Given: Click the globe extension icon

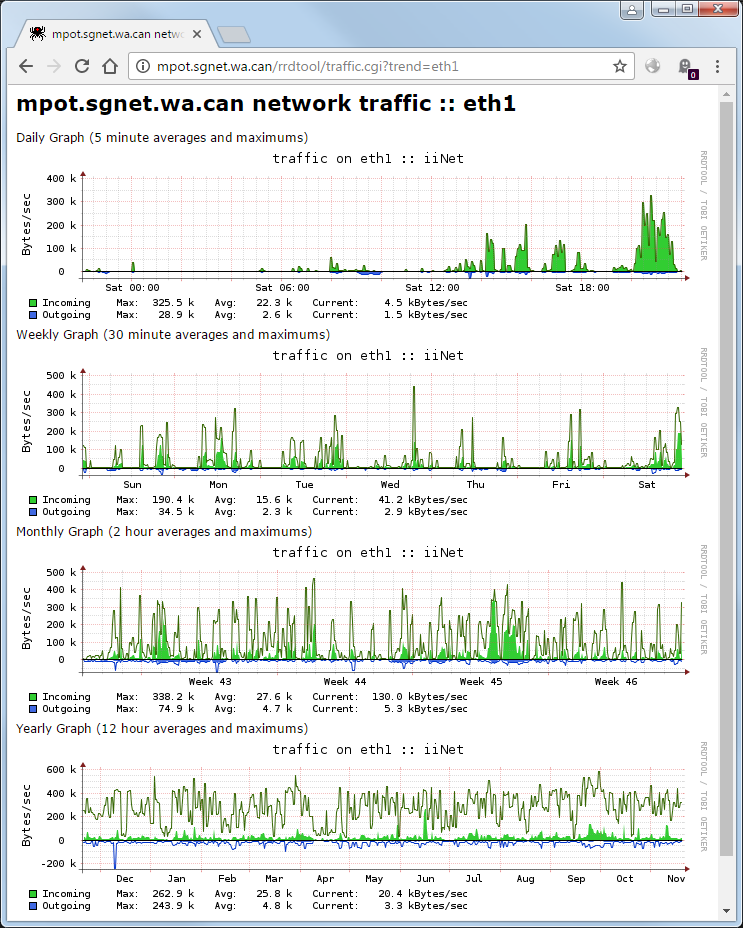Looking at the screenshot, I should 652,66.
